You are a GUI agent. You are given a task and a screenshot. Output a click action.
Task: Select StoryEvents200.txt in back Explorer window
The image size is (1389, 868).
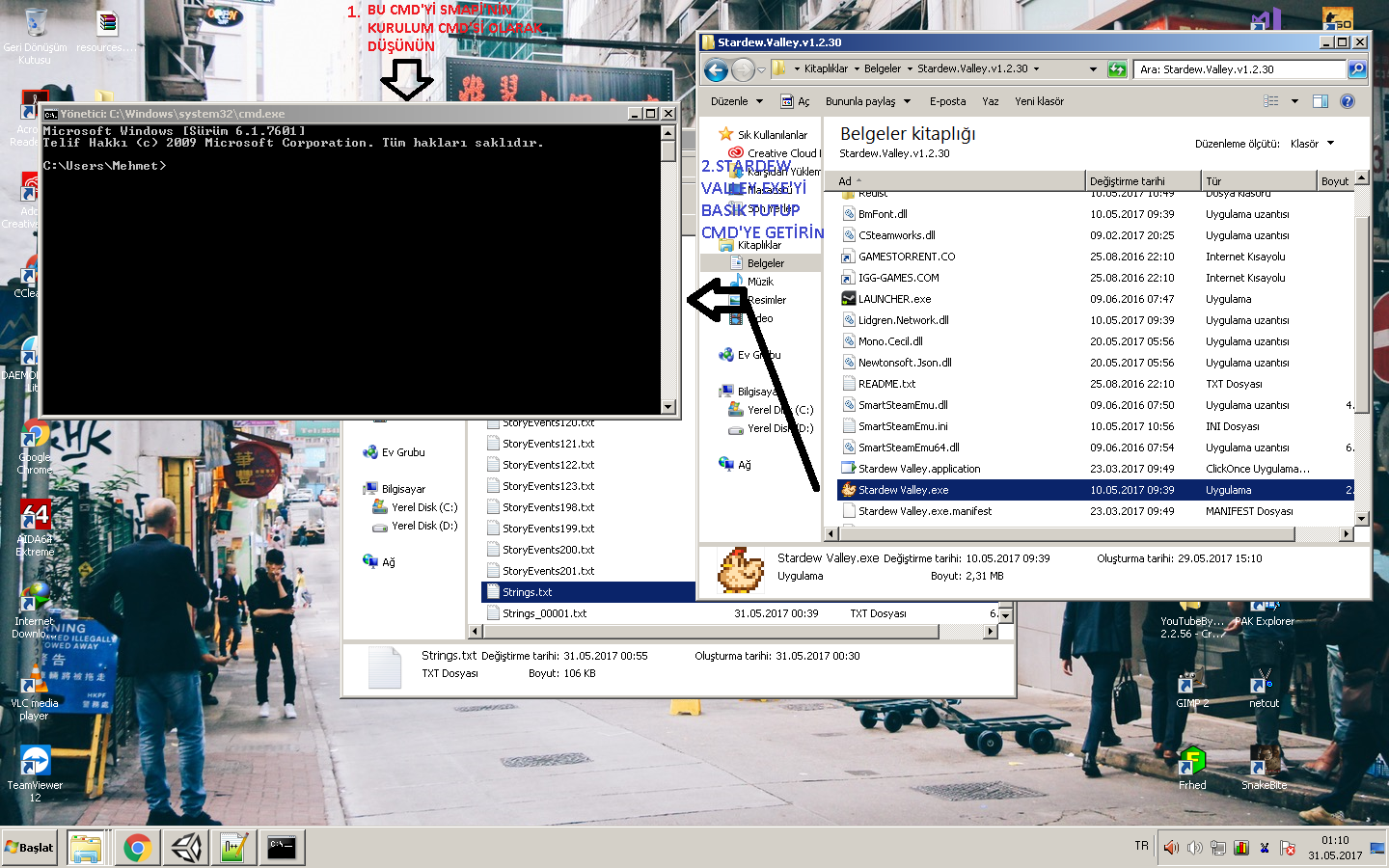pyautogui.click(x=548, y=550)
